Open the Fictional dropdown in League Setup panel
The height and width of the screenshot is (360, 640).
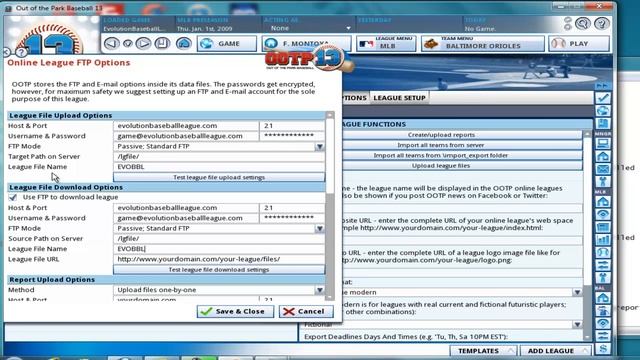point(577,324)
